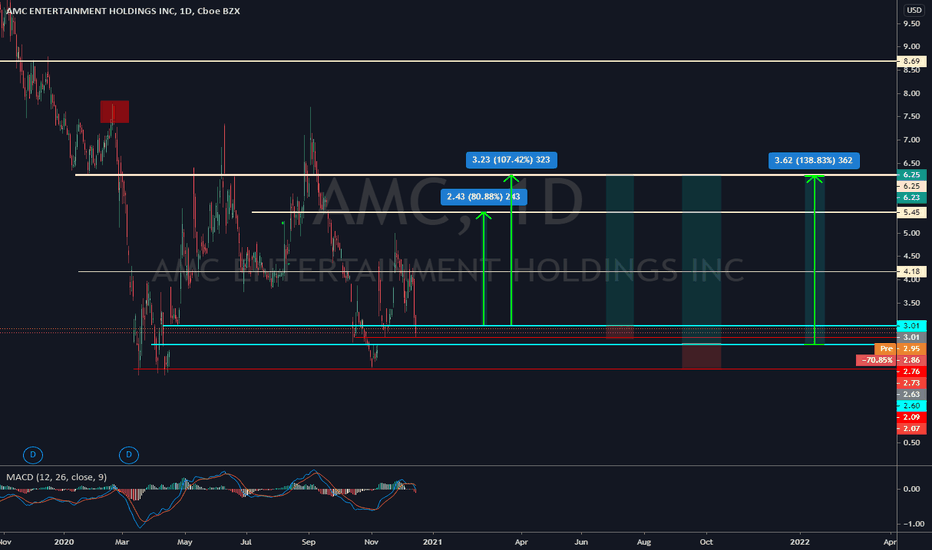The height and width of the screenshot is (550, 932).
Task: Click the 2.73 price label
Action: click(911, 383)
